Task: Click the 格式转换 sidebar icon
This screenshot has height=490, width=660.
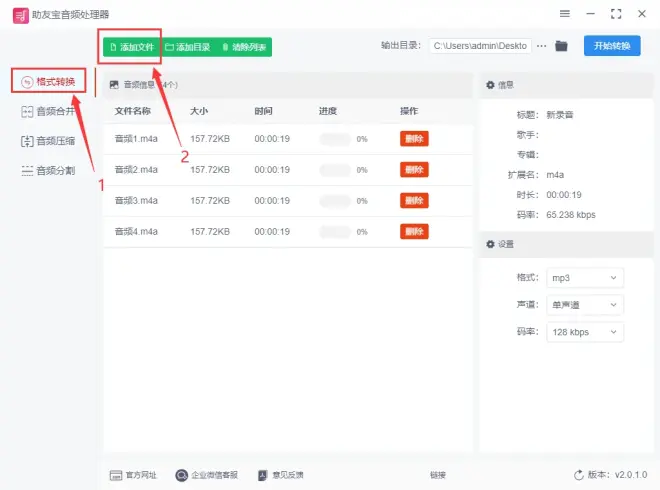Action: [x=27, y=82]
